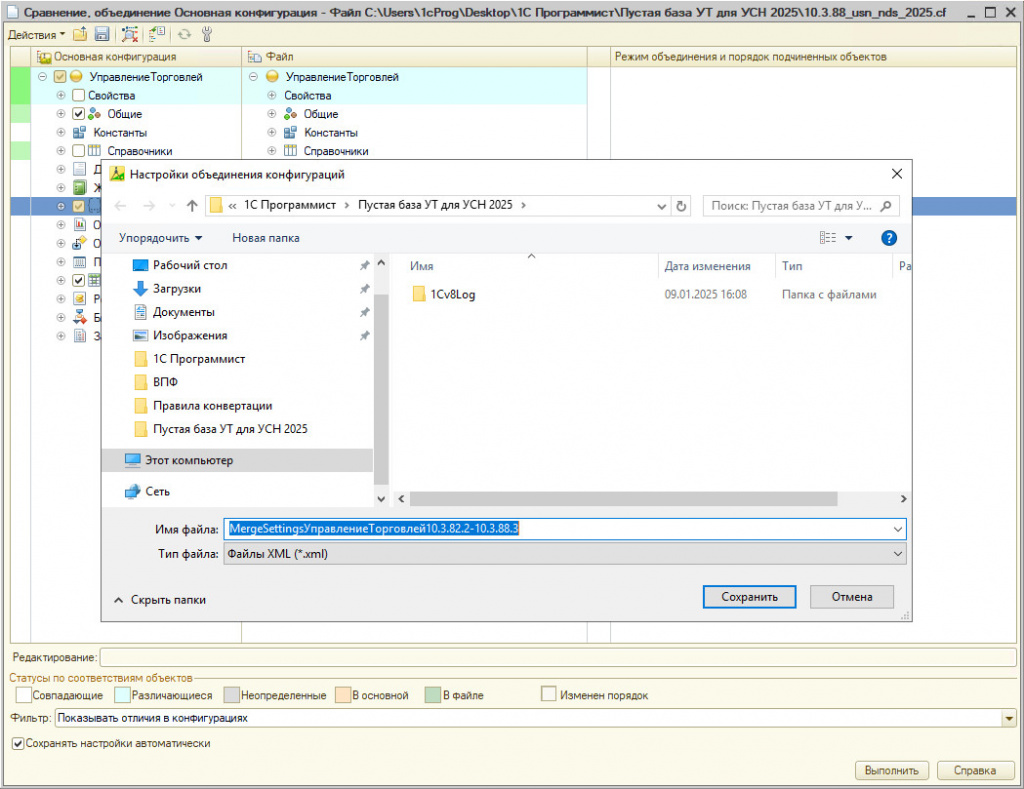Image resolution: width=1024 pixels, height=789 pixels.
Task: Toggle the checkbox in the highlighted blue tree row
Action: pyautogui.click(x=78, y=206)
